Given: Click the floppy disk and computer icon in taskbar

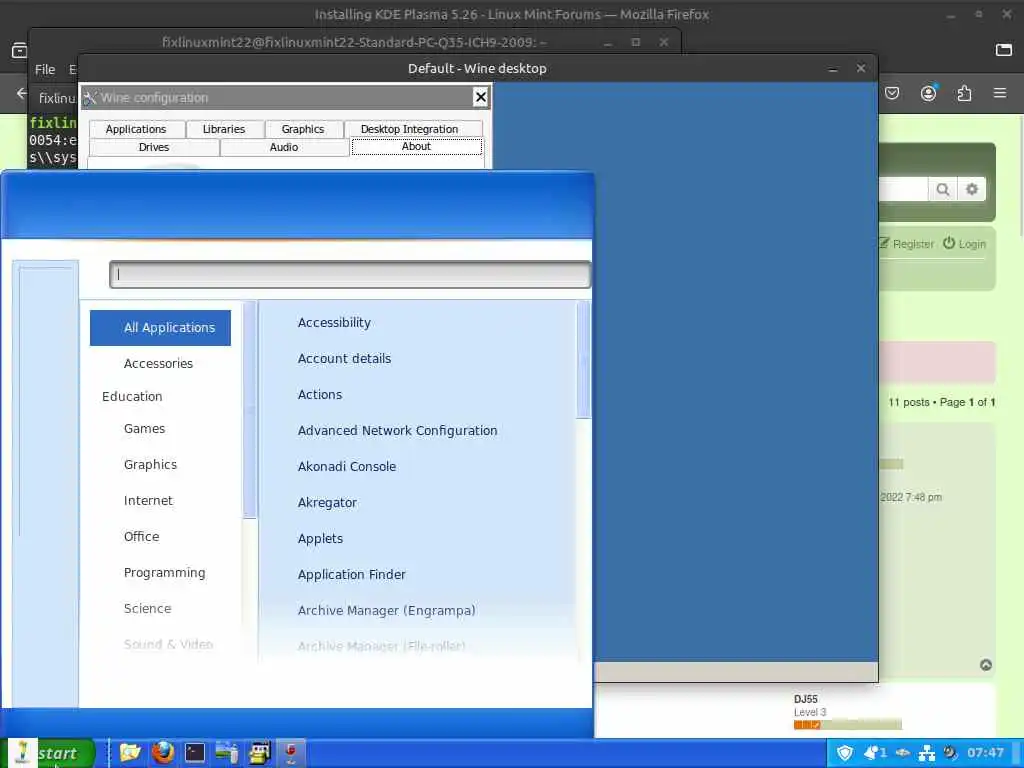Looking at the screenshot, I should pos(259,753).
